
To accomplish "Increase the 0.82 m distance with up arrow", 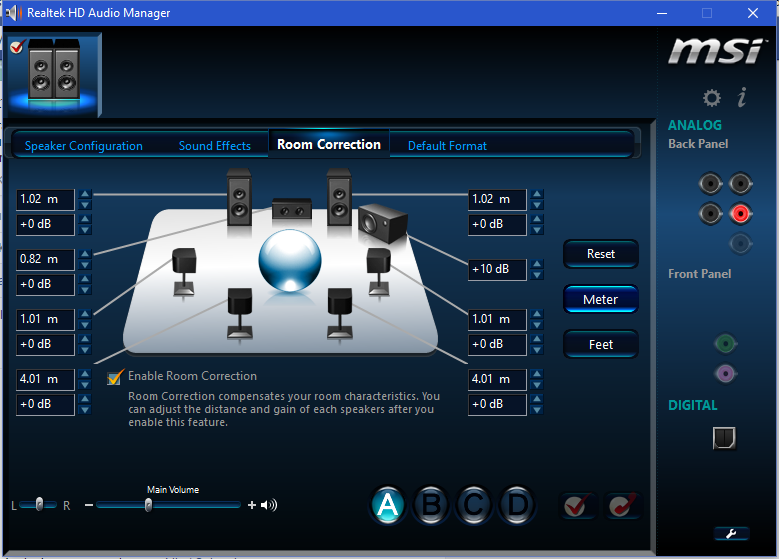I will 86,254.
